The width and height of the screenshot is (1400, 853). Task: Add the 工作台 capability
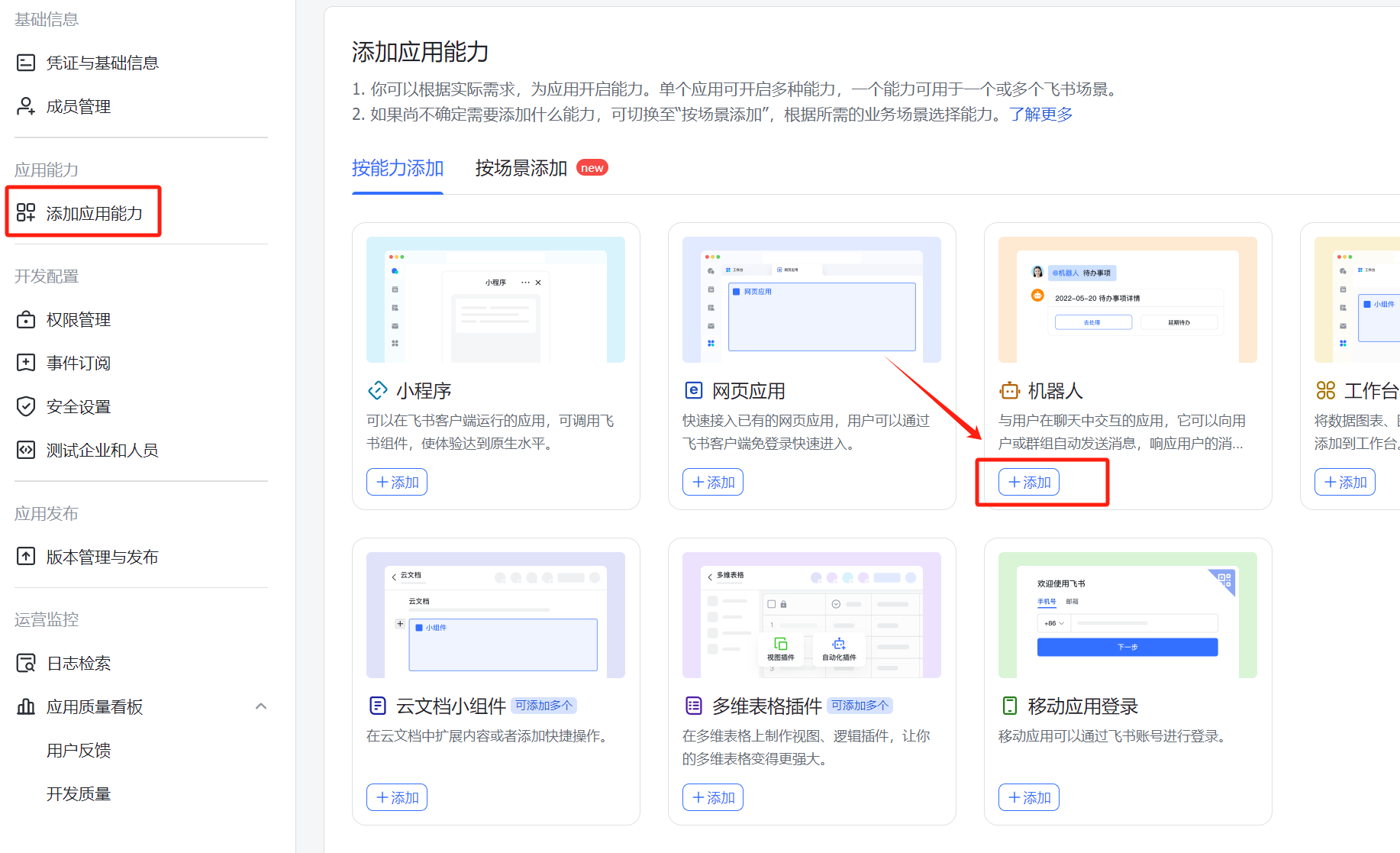(1345, 482)
